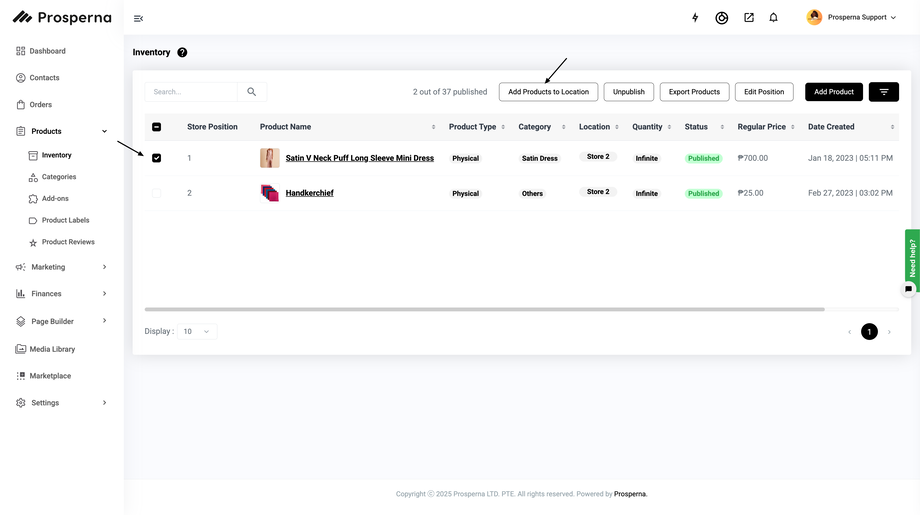This screenshot has height=515, width=920.
Task: Open the Prosperna Support account dropdown
Action: 852,18
